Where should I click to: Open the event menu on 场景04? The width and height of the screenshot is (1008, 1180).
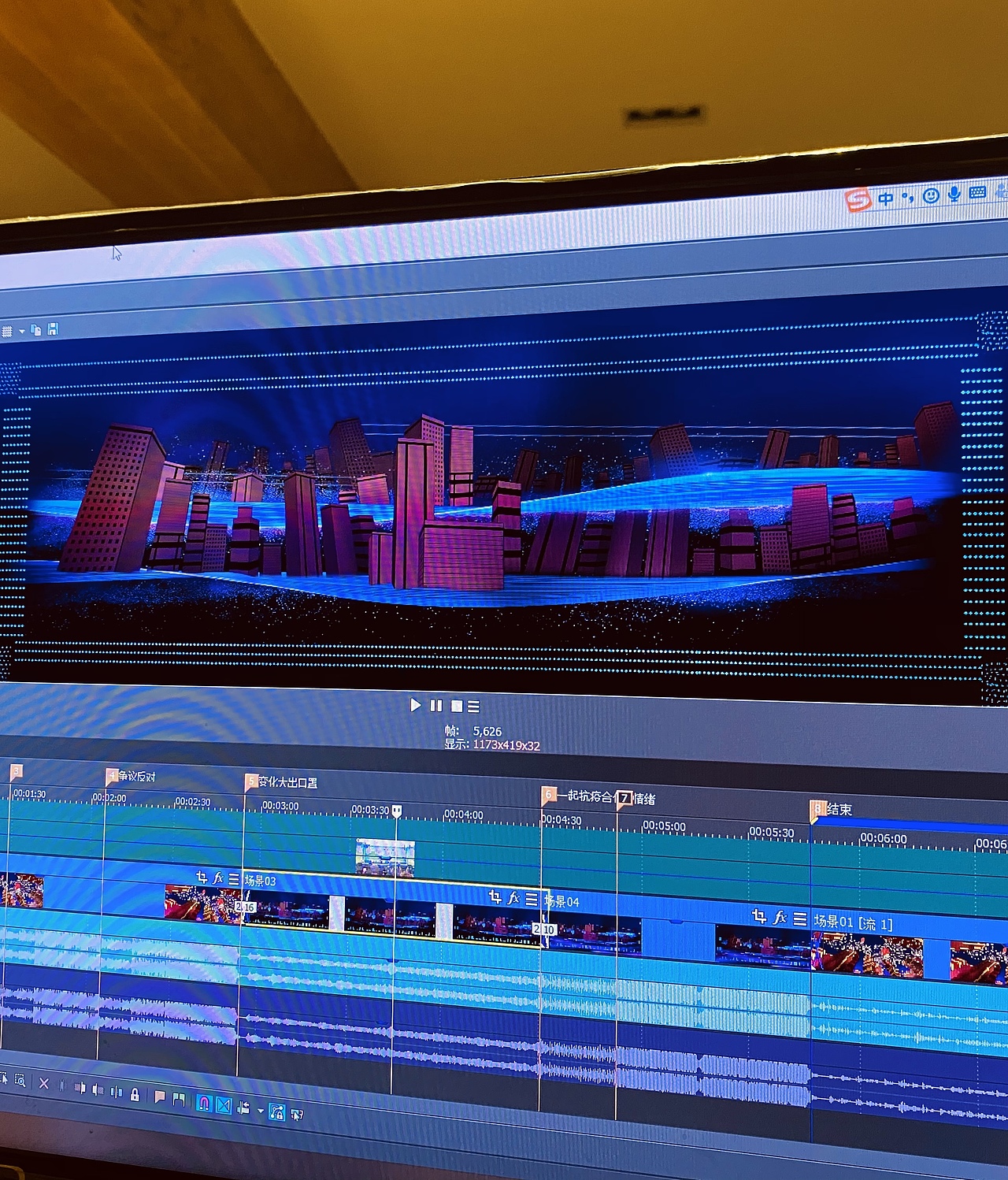coord(532,899)
